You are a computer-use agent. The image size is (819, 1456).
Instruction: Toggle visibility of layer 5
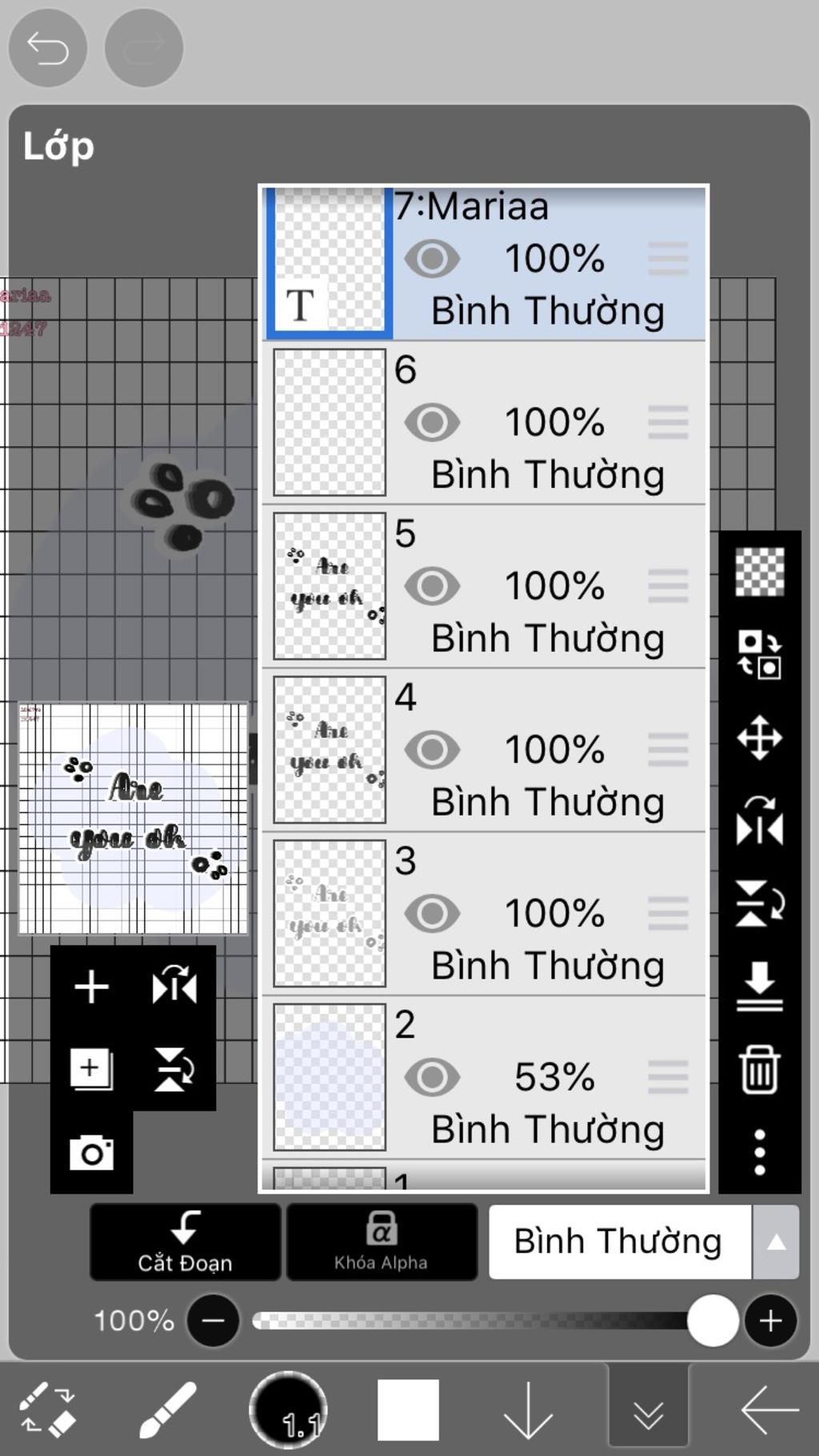coord(432,586)
